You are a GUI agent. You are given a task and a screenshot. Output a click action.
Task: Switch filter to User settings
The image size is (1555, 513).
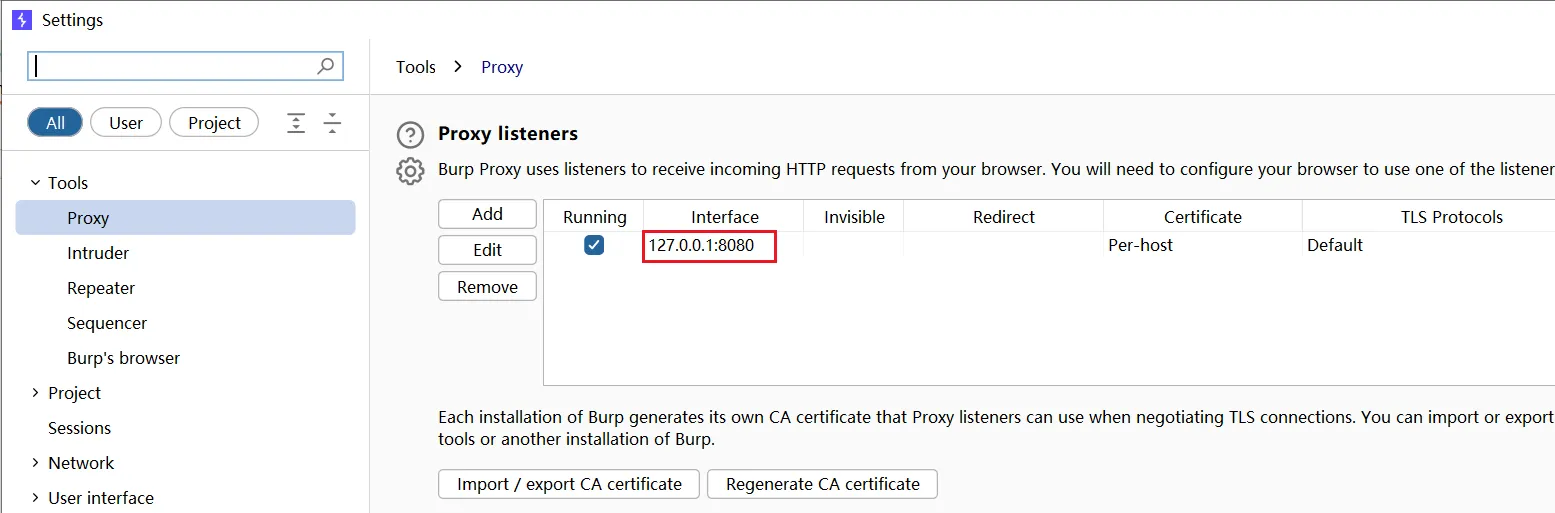tap(126, 123)
